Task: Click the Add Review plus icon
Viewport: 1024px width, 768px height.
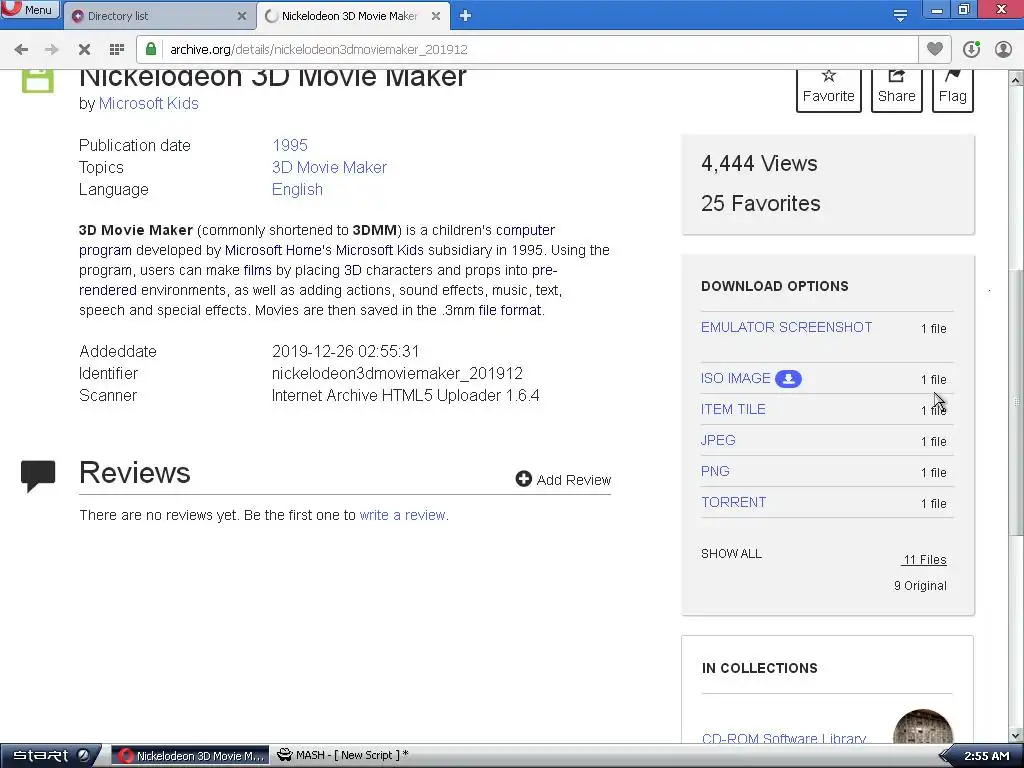Action: point(523,479)
